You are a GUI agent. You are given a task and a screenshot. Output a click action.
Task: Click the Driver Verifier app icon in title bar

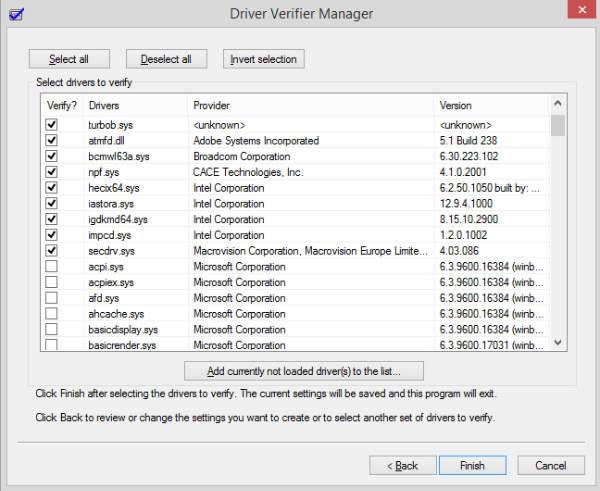[15, 13]
